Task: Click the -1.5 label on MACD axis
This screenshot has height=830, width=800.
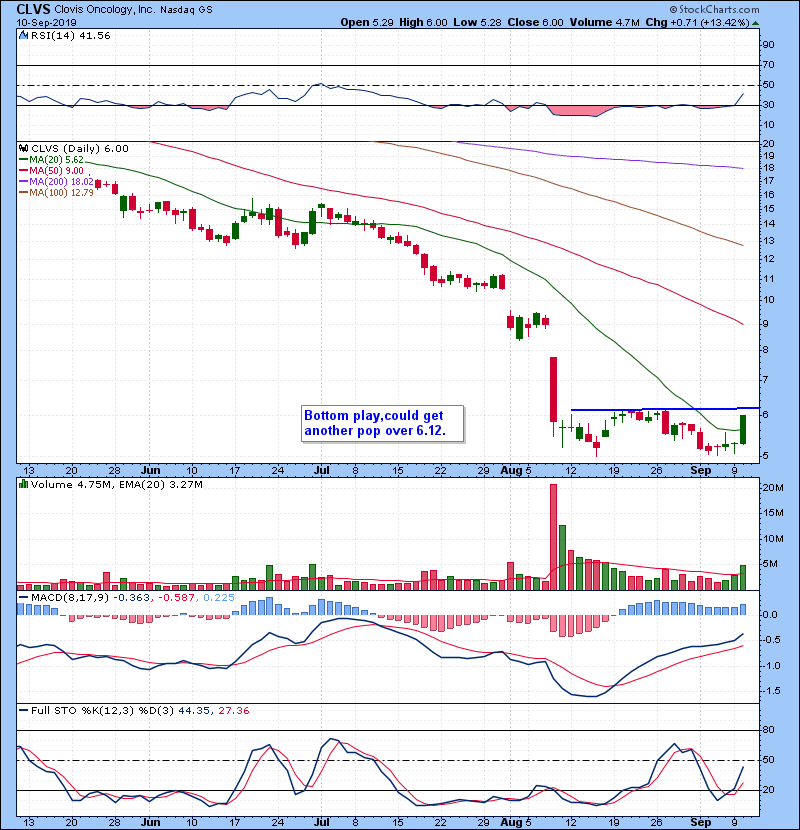Action: 770,691
